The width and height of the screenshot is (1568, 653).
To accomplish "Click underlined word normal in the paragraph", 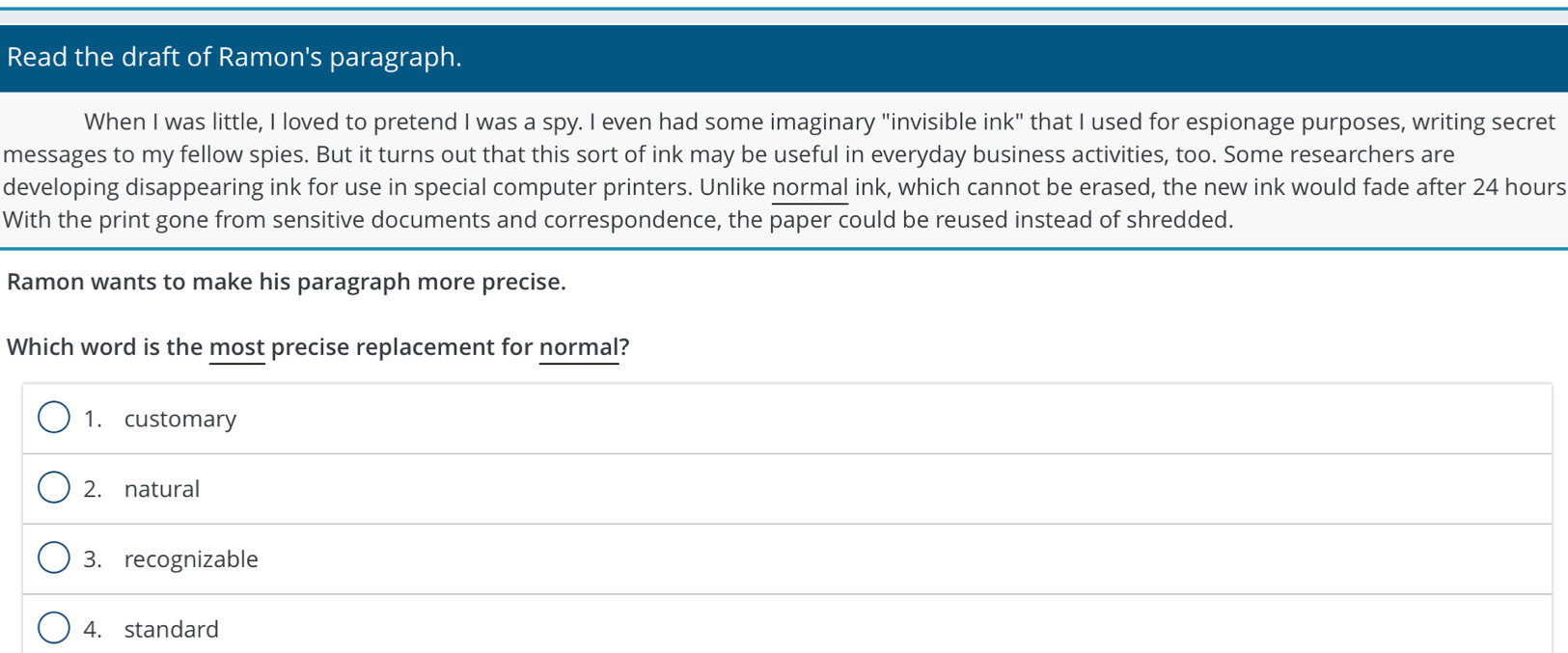I will [x=810, y=187].
